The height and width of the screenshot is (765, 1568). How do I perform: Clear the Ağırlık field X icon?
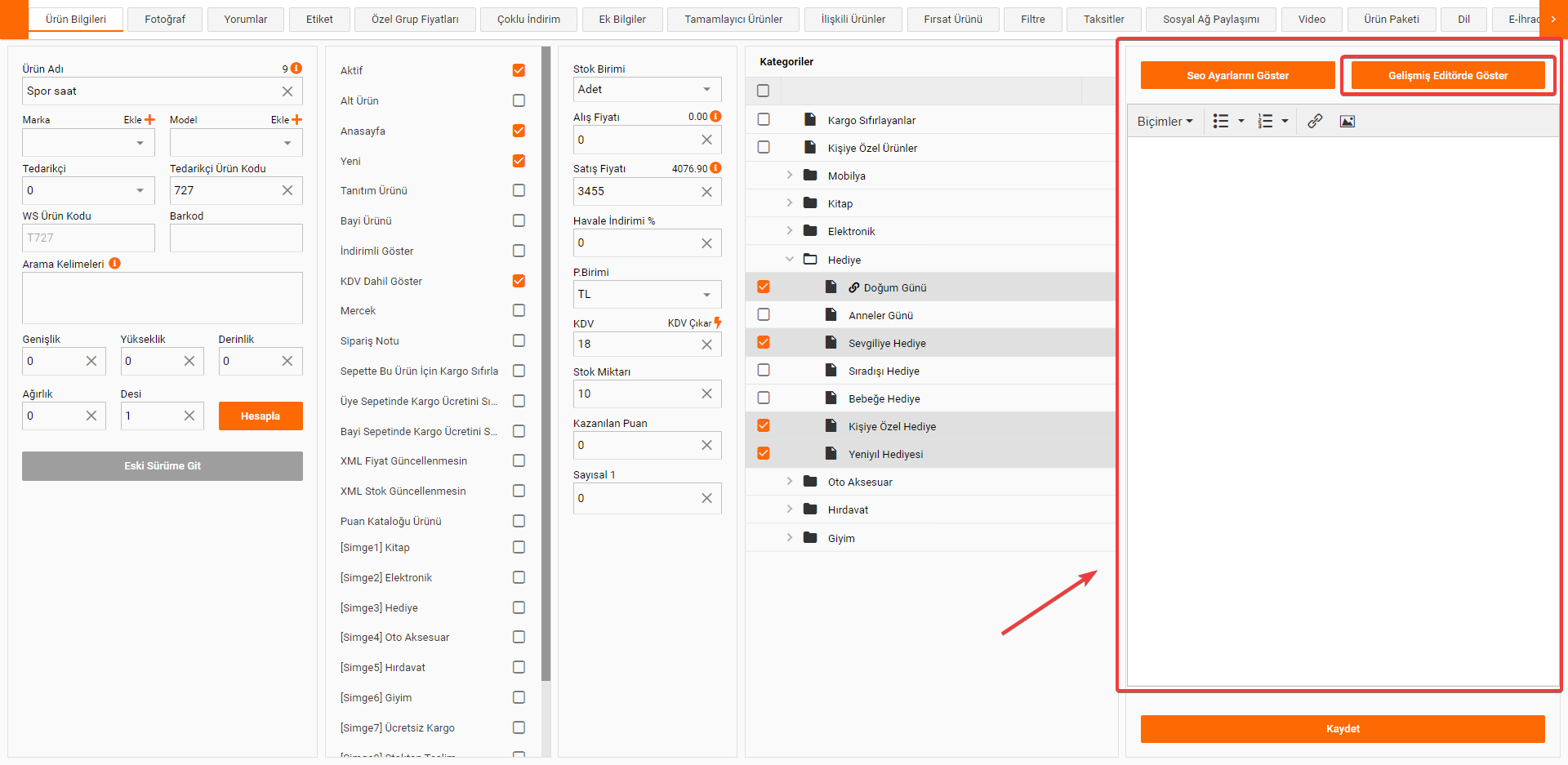[x=91, y=416]
